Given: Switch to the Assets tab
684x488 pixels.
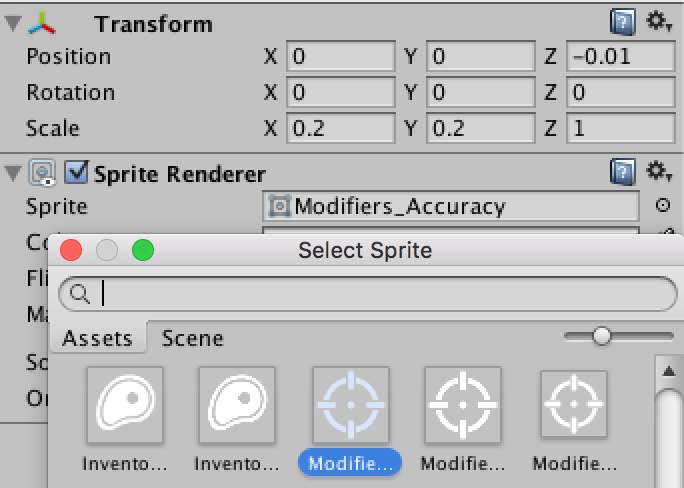Looking at the screenshot, I should [x=97, y=338].
